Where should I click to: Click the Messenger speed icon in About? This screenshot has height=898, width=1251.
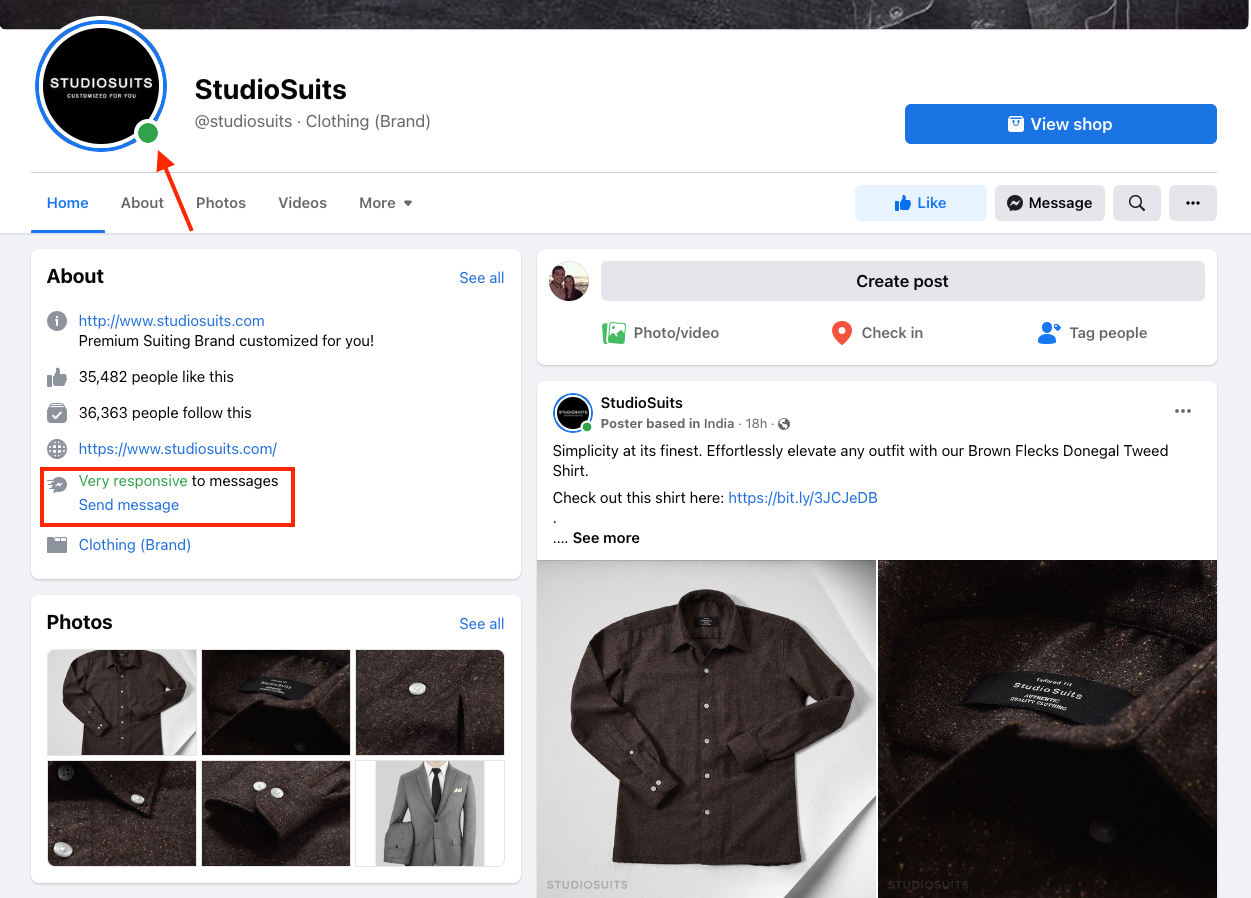coord(57,485)
